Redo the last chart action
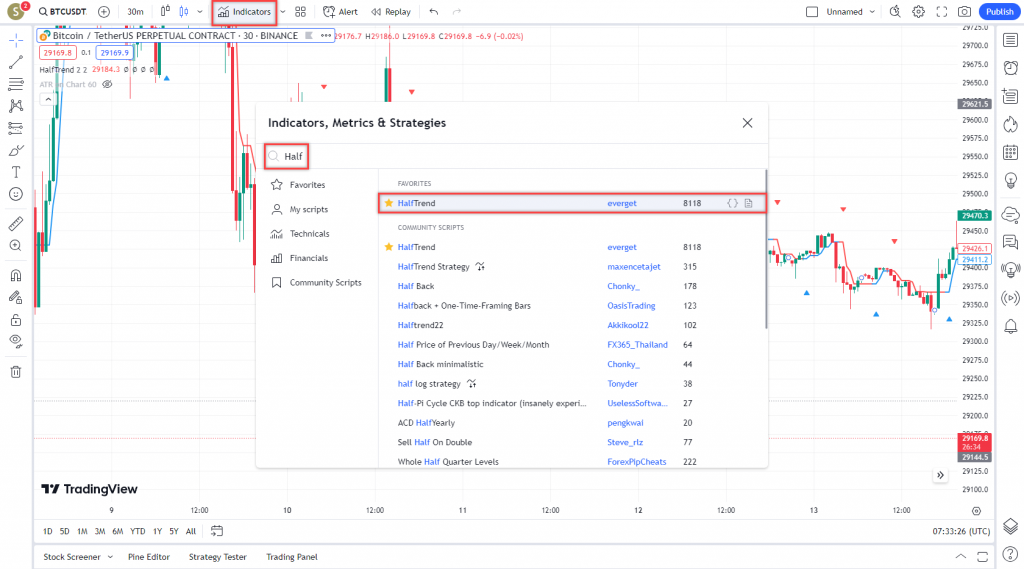Viewport: 1024px width, 569px height. click(x=456, y=12)
